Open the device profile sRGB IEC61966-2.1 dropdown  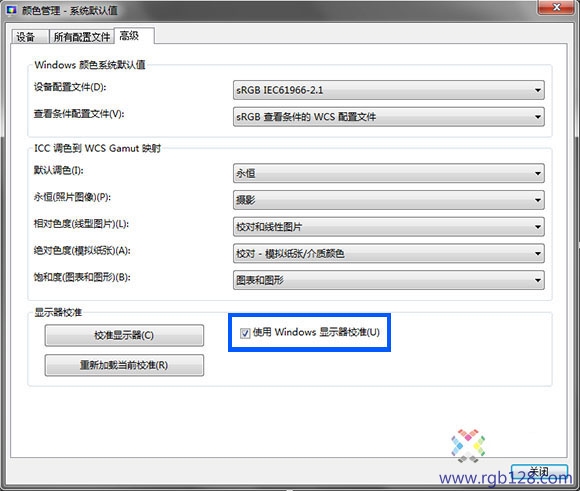click(388, 90)
